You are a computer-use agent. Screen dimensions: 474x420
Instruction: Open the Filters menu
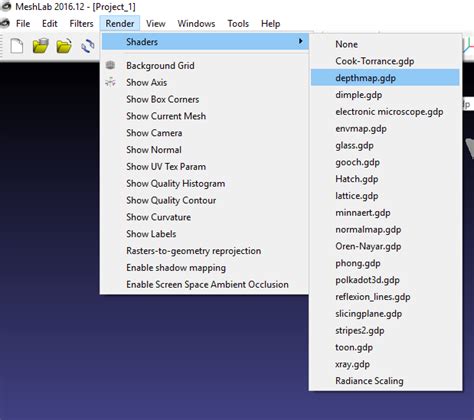(x=81, y=24)
